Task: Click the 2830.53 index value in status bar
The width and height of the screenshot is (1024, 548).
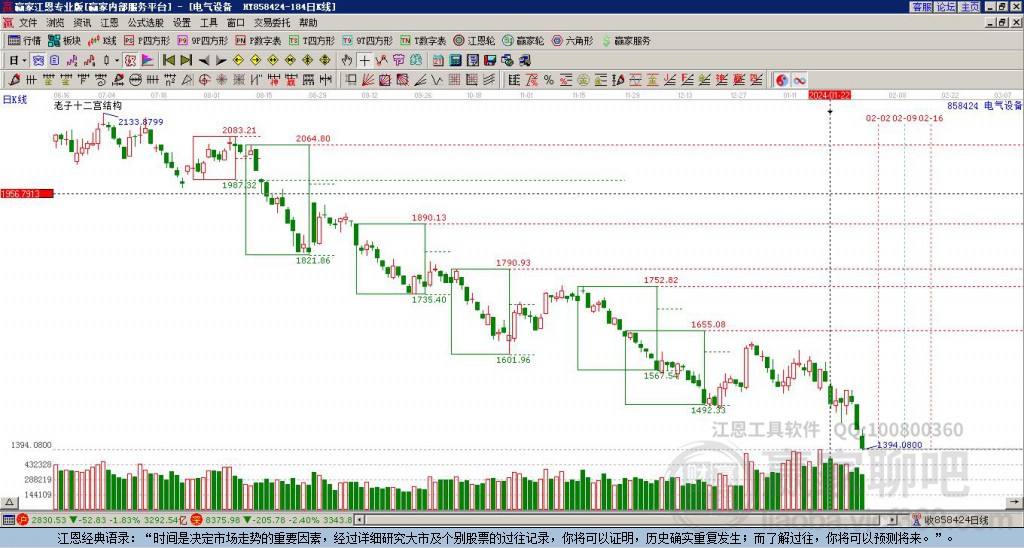Action: tap(48, 520)
